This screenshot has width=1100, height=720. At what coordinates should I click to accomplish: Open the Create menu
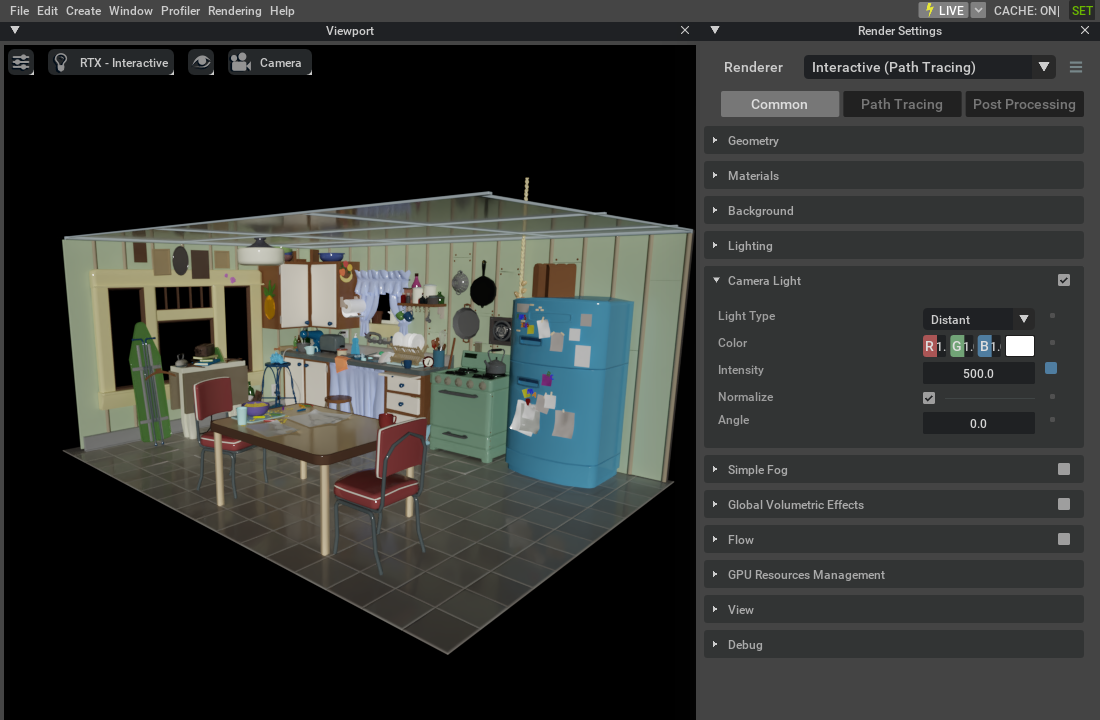[83, 11]
